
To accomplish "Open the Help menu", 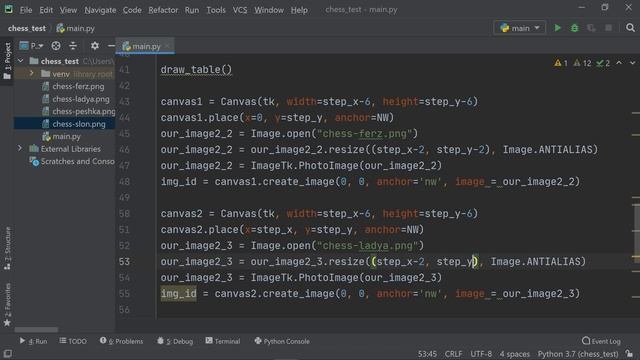I will pos(299,10).
